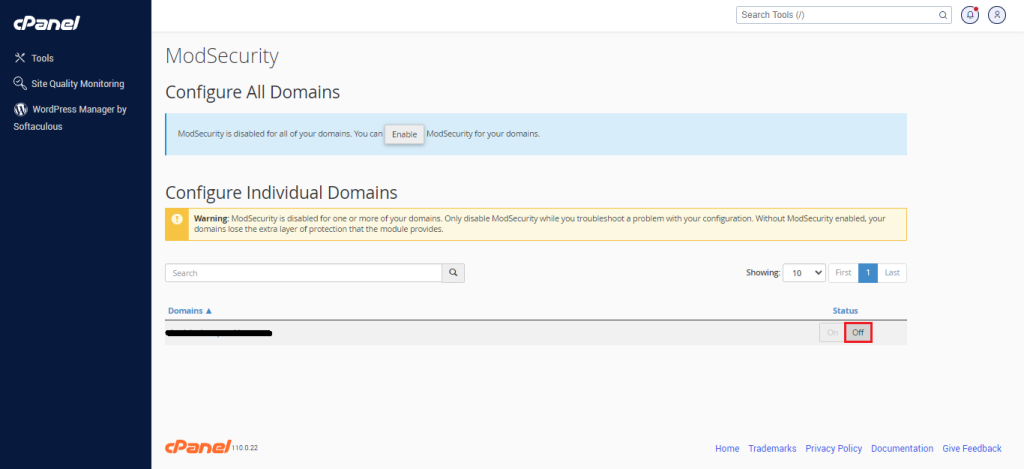
Task: Click the yellow warning exclamation icon
Action: point(177,219)
